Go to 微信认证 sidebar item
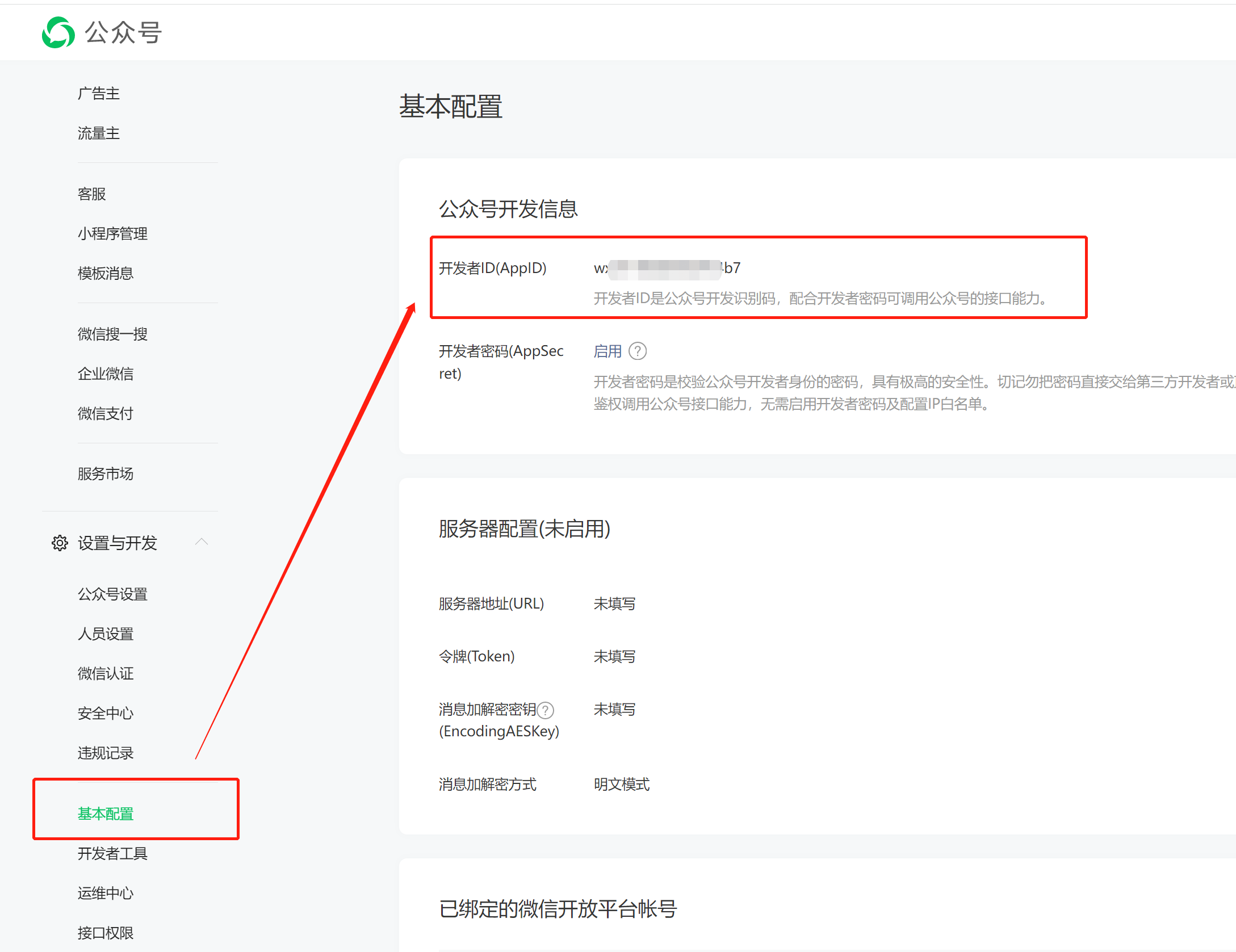The height and width of the screenshot is (952, 1236). pyautogui.click(x=106, y=674)
